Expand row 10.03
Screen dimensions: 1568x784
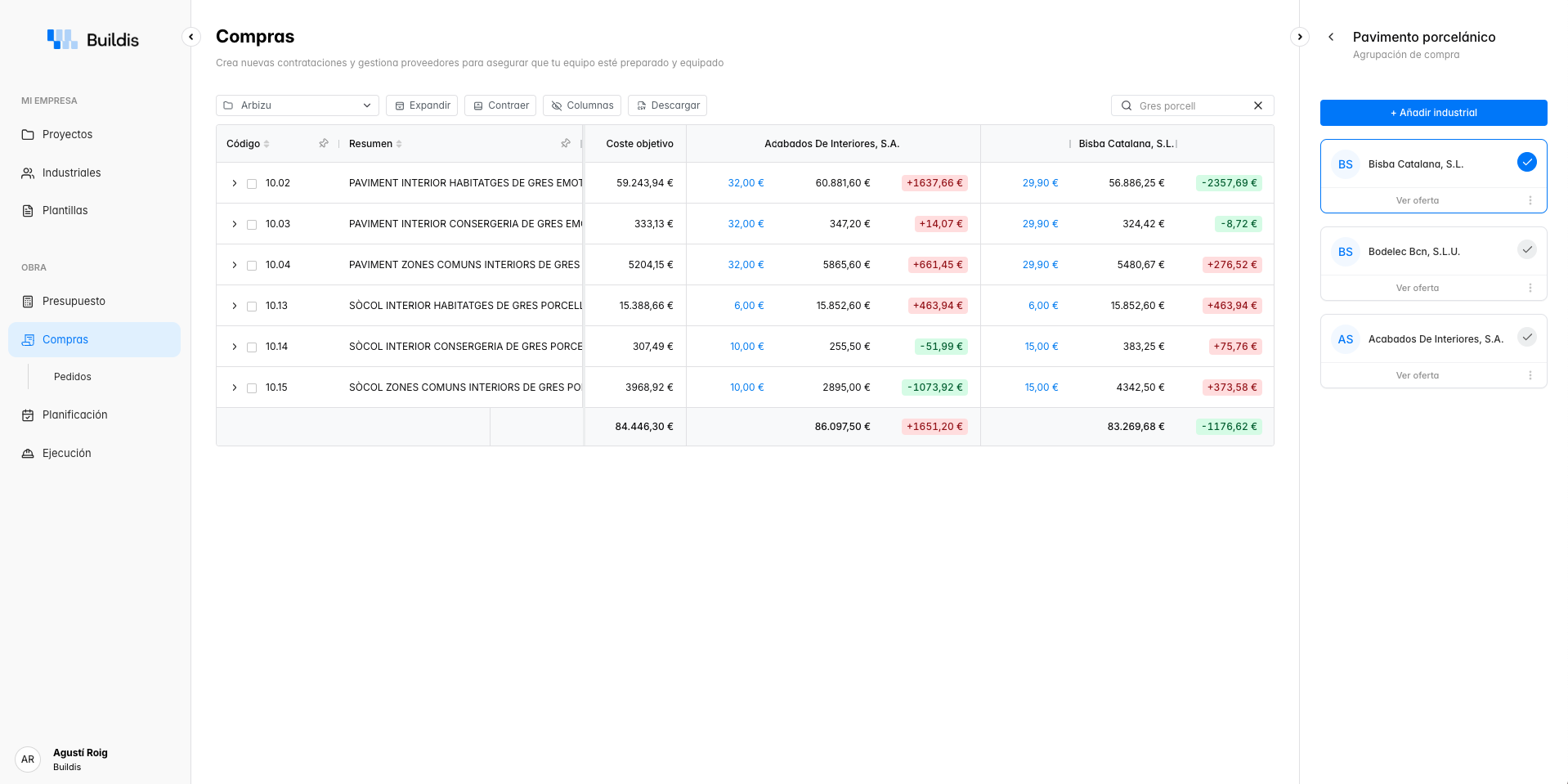pos(235,224)
